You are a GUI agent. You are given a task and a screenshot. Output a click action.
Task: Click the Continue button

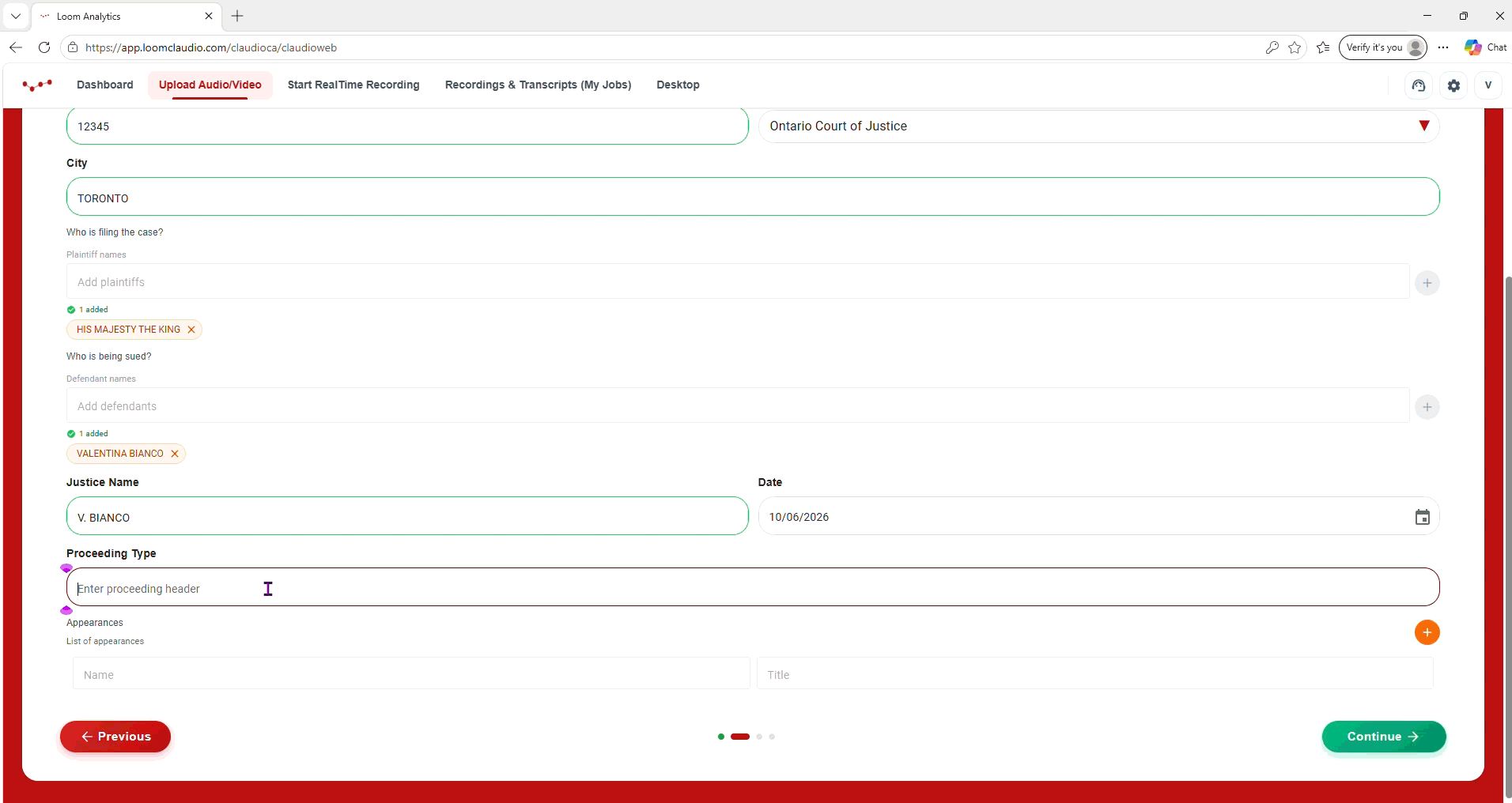1384,737
